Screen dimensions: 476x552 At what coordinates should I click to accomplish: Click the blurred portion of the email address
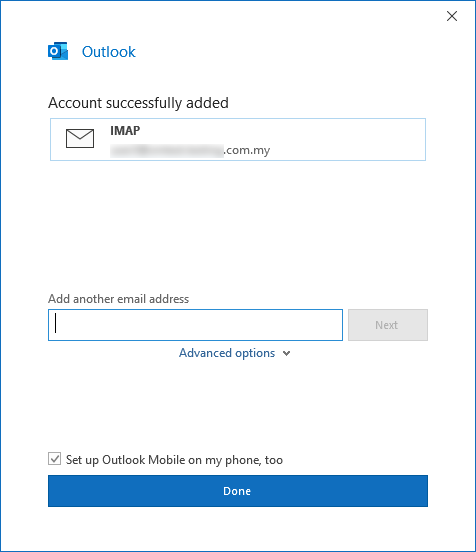coord(167,150)
